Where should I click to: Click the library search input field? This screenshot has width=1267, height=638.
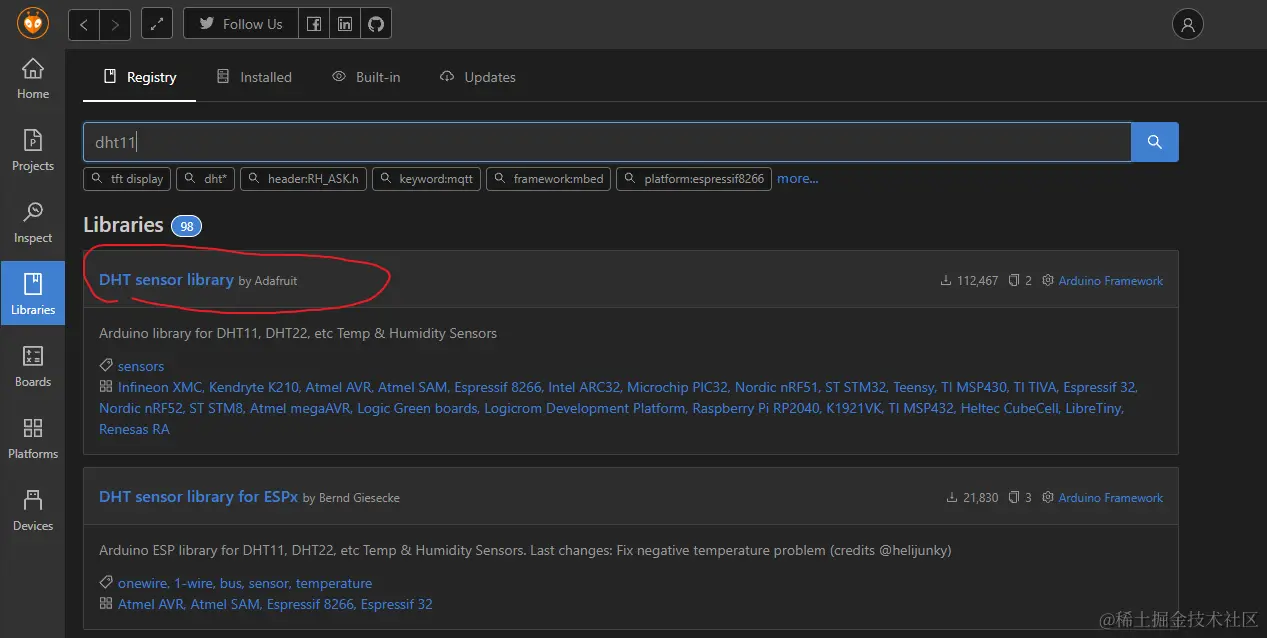click(x=607, y=142)
